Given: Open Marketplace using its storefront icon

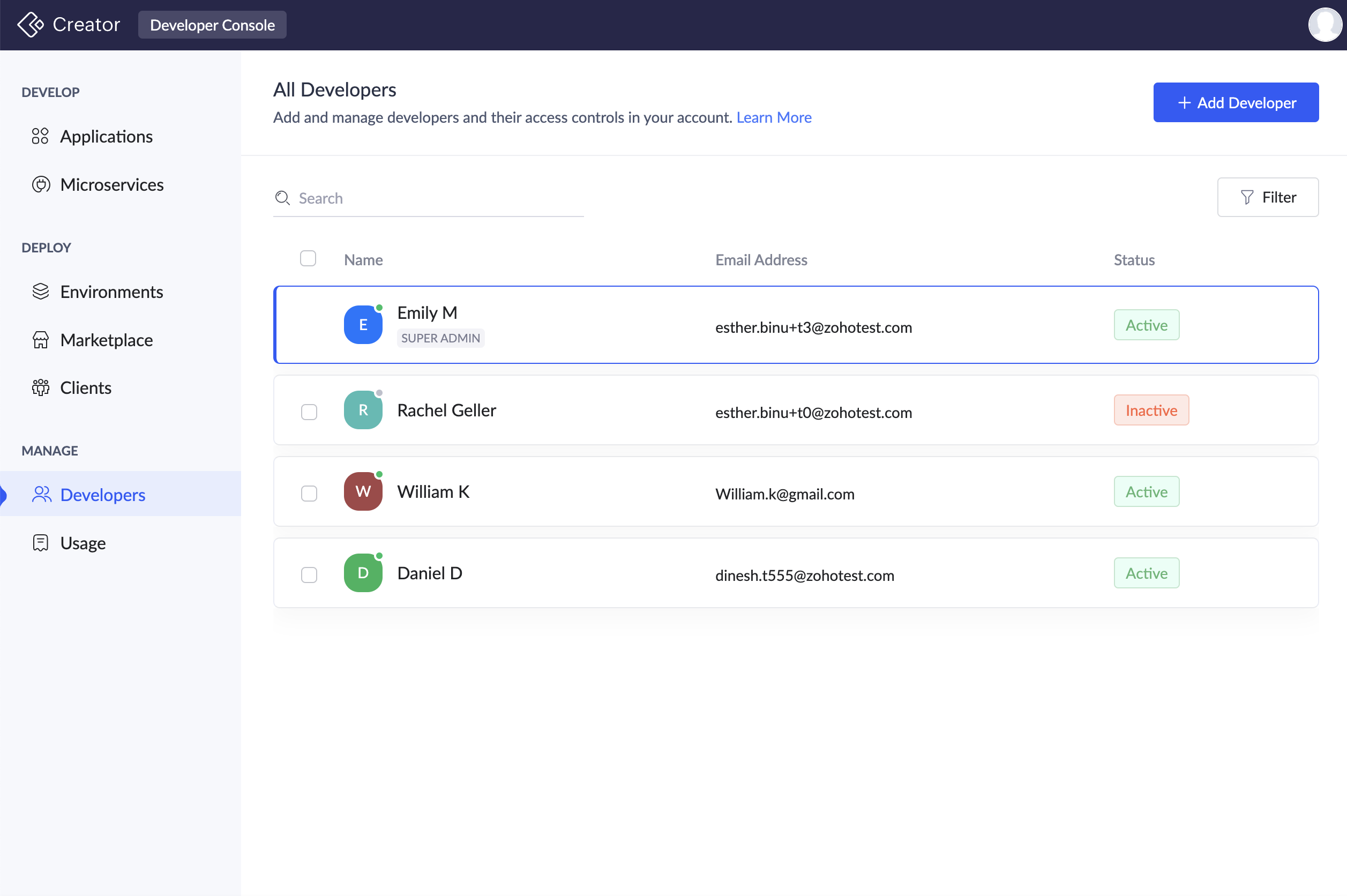Looking at the screenshot, I should 41,340.
